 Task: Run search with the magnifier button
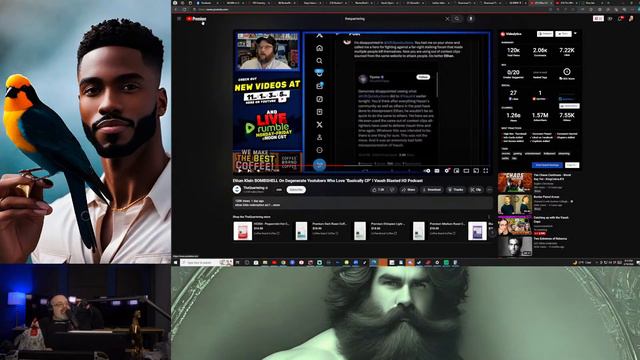457,19
